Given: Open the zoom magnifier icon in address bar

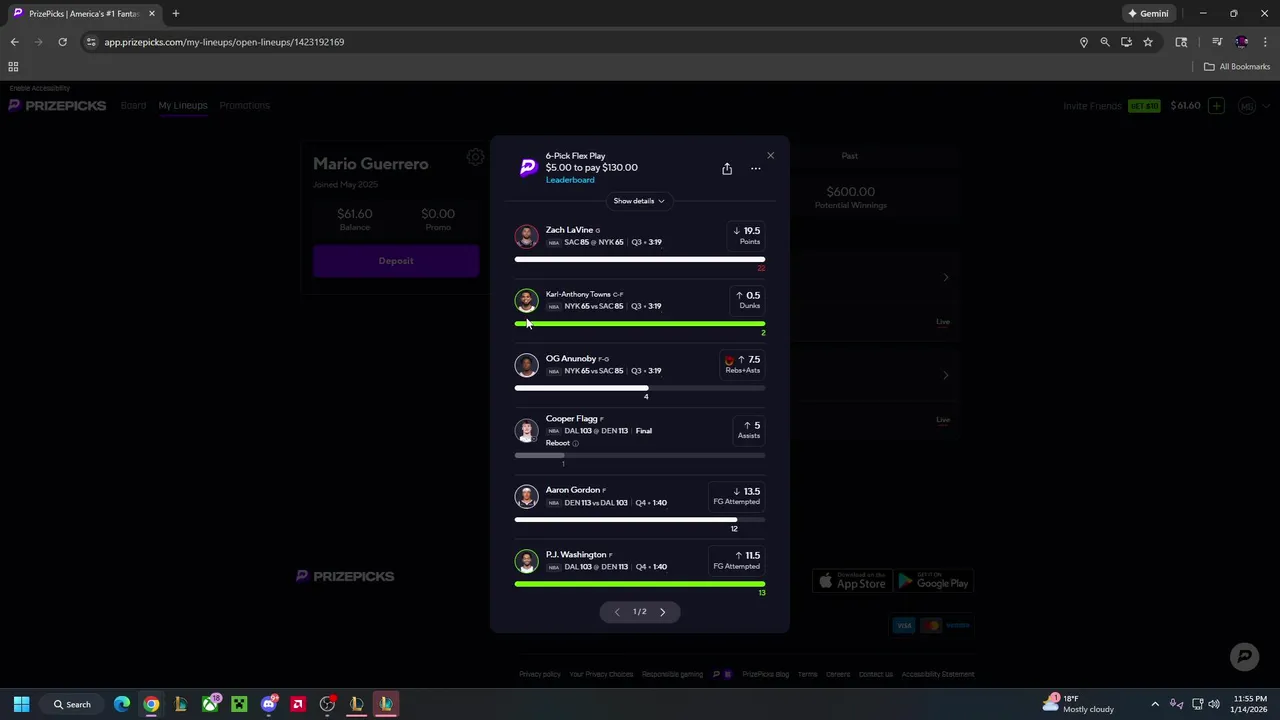Looking at the screenshot, I should point(1105,42).
